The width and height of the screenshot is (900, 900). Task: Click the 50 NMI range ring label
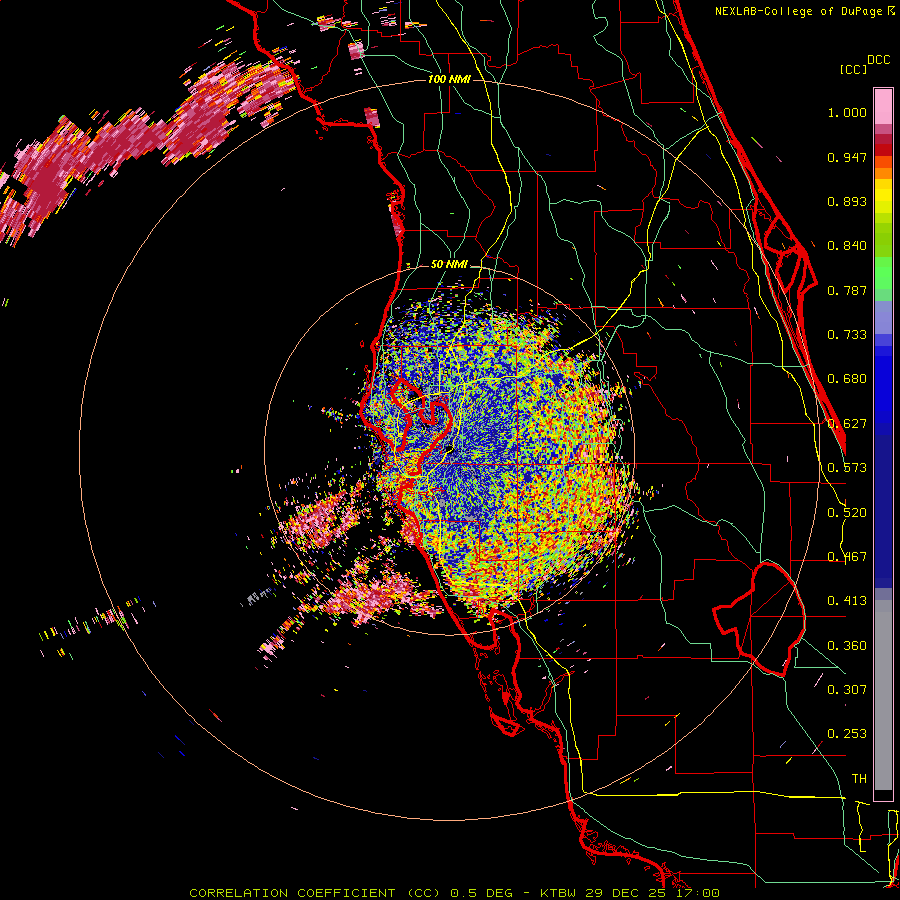click(x=449, y=265)
